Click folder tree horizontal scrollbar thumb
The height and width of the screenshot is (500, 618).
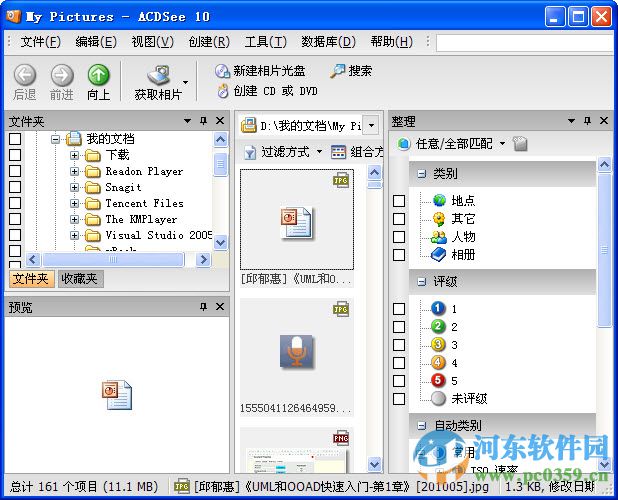pos(113,260)
